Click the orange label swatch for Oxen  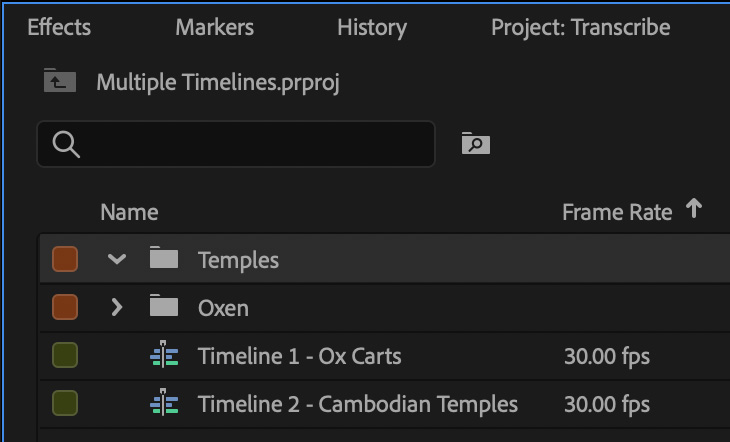tap(65, 307)
